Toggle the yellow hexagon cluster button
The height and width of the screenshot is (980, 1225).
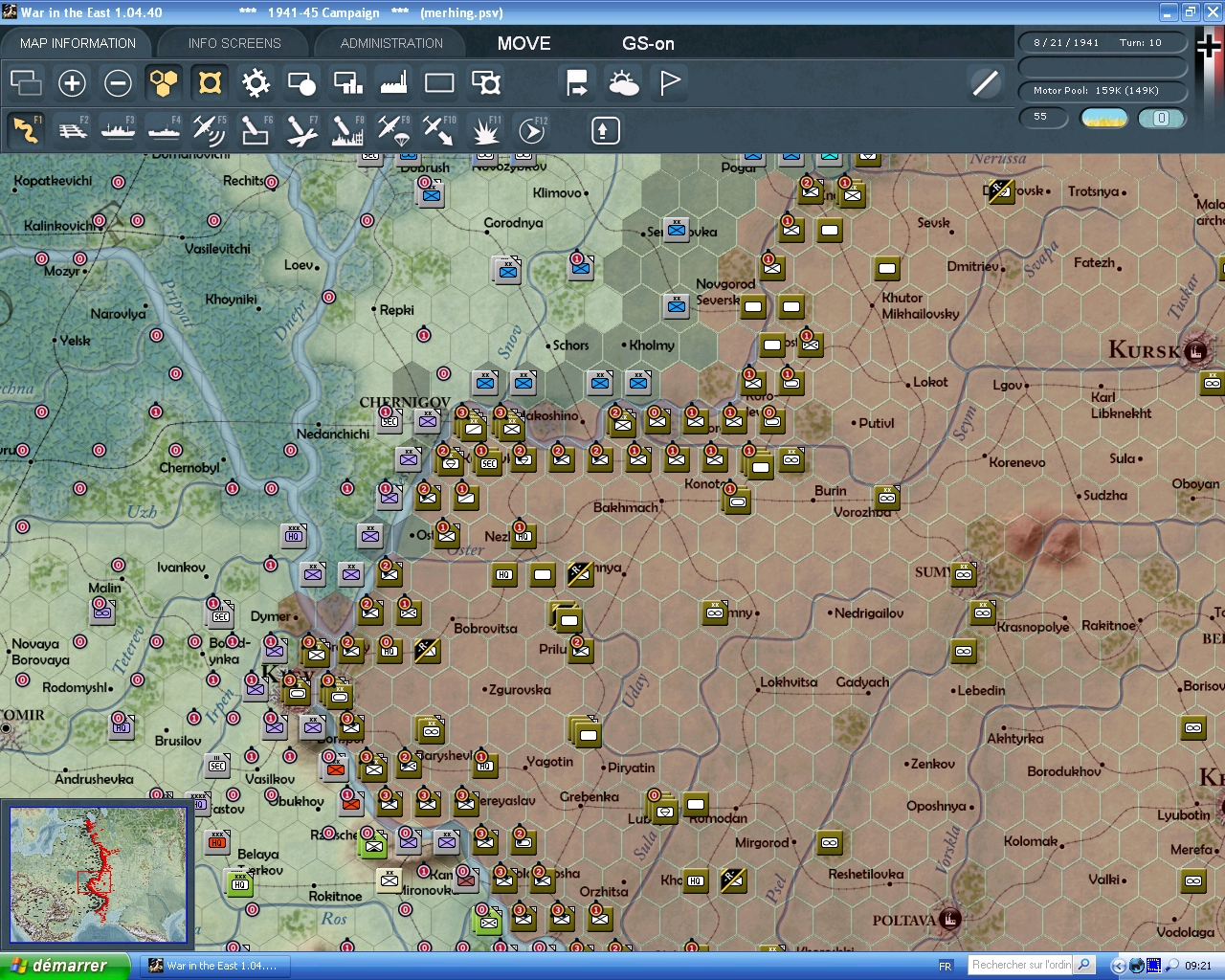pos(164,83)
